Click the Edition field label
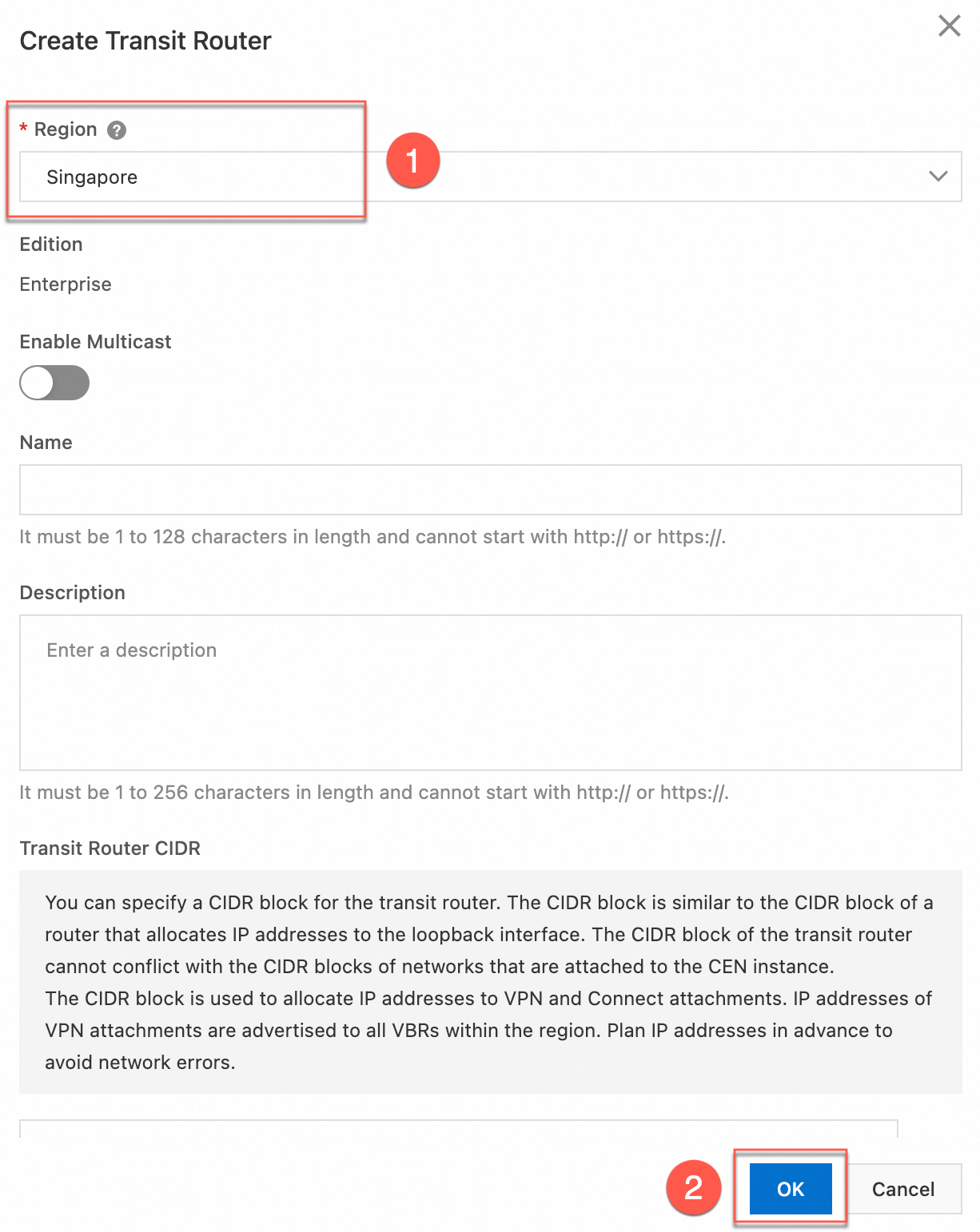The image size is (980, 1232). pyautogui.click(x=51, y=244)
